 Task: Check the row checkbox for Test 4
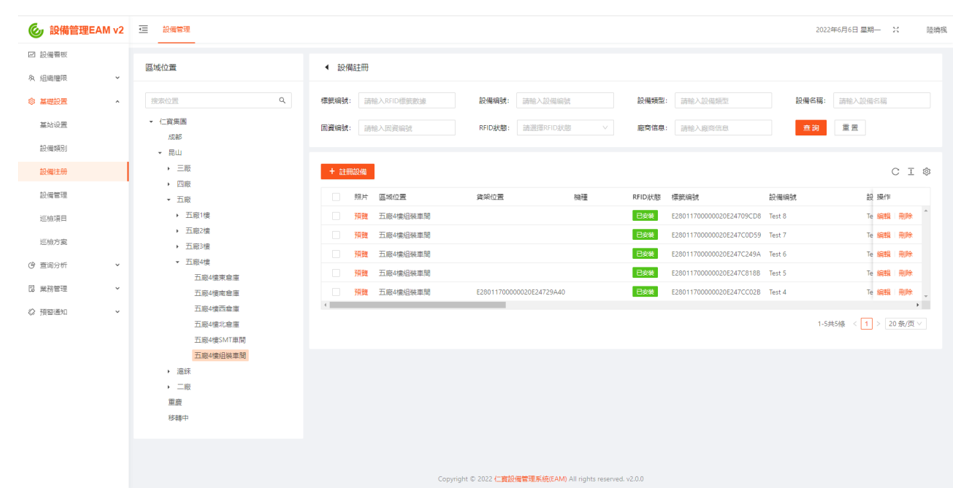[x=336, y=292]
